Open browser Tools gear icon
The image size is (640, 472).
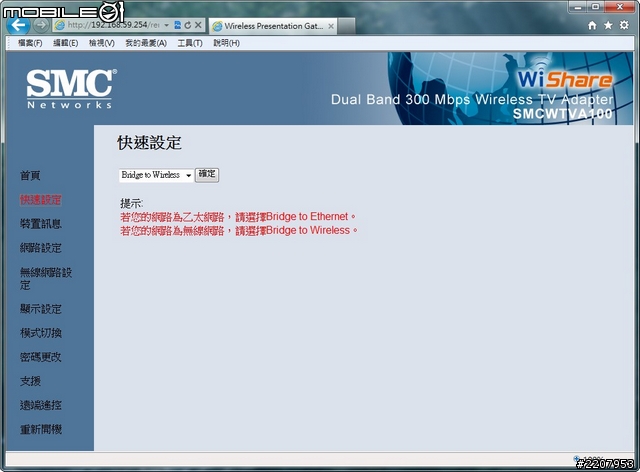pos(624,25)
